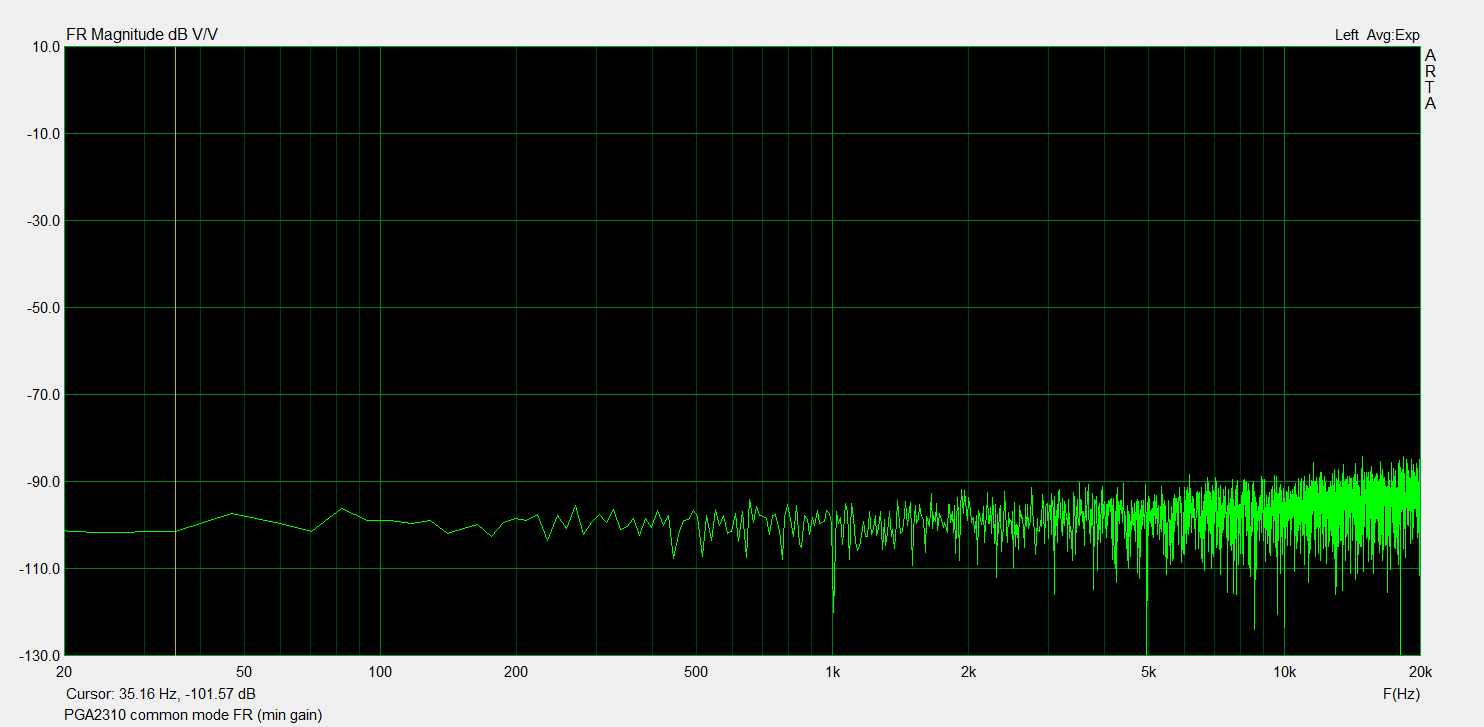Click the '10k' frequency axis label
The image size is (1484, 727).
point(1284,671)
